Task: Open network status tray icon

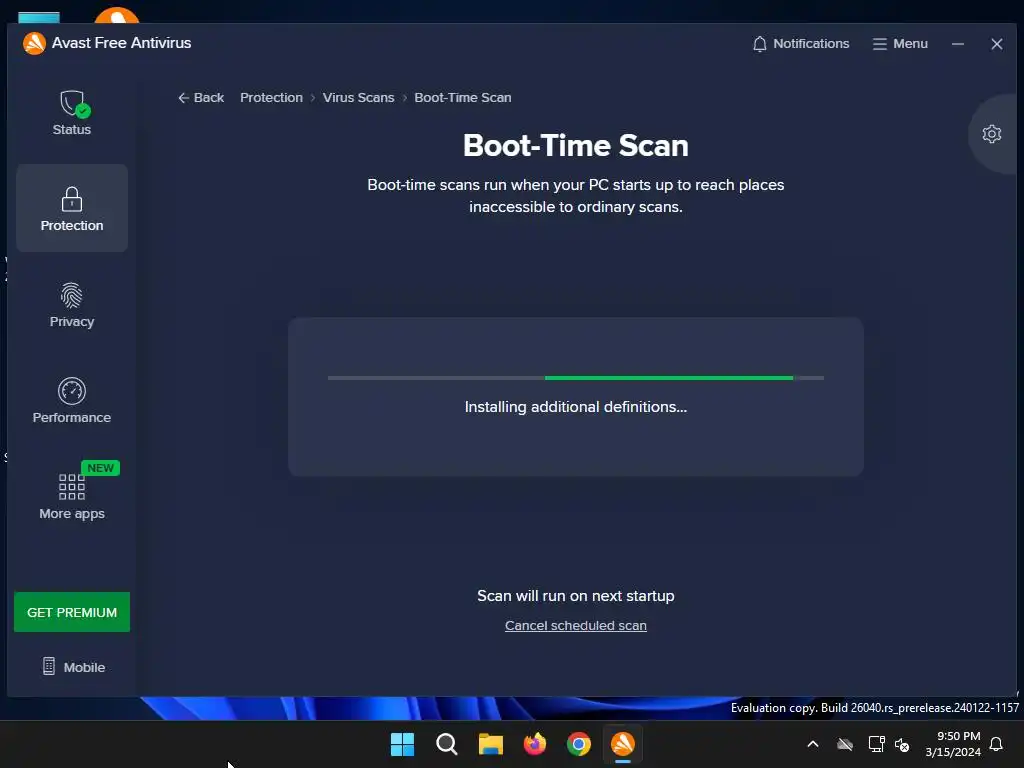Action: click(x=876, y=744)
